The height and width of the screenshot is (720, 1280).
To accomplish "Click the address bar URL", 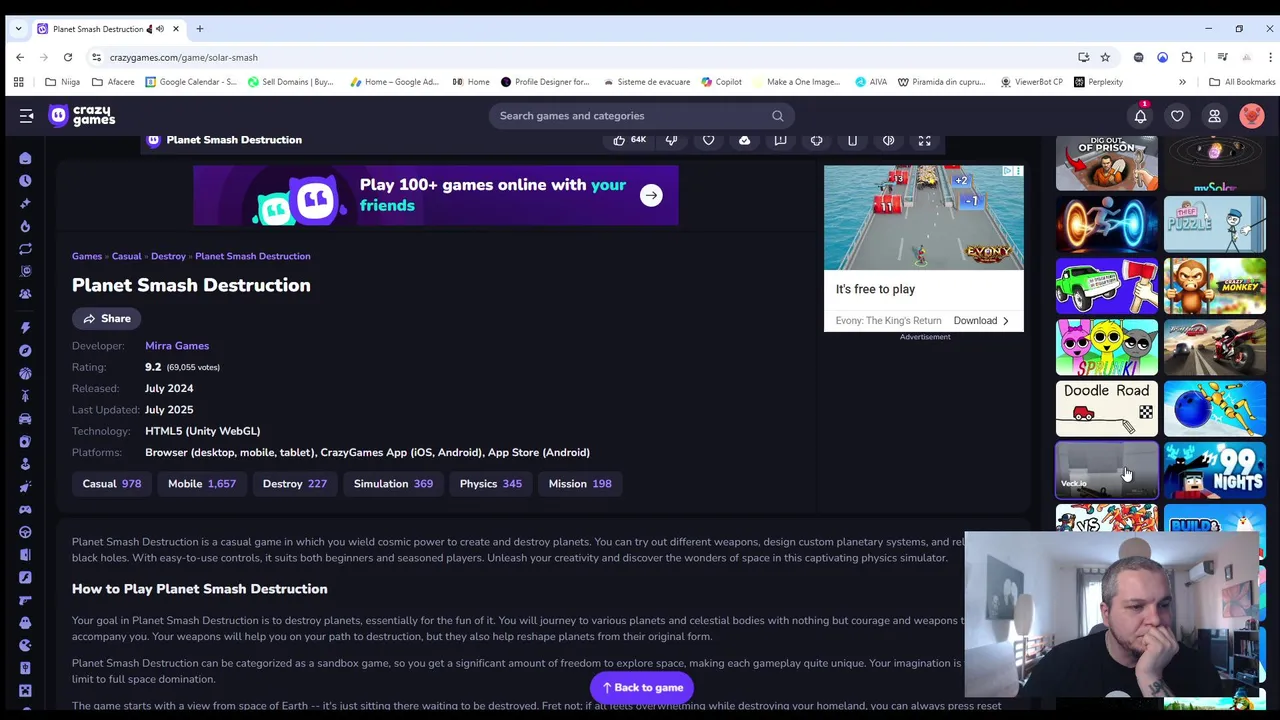I will pos(184,57).
